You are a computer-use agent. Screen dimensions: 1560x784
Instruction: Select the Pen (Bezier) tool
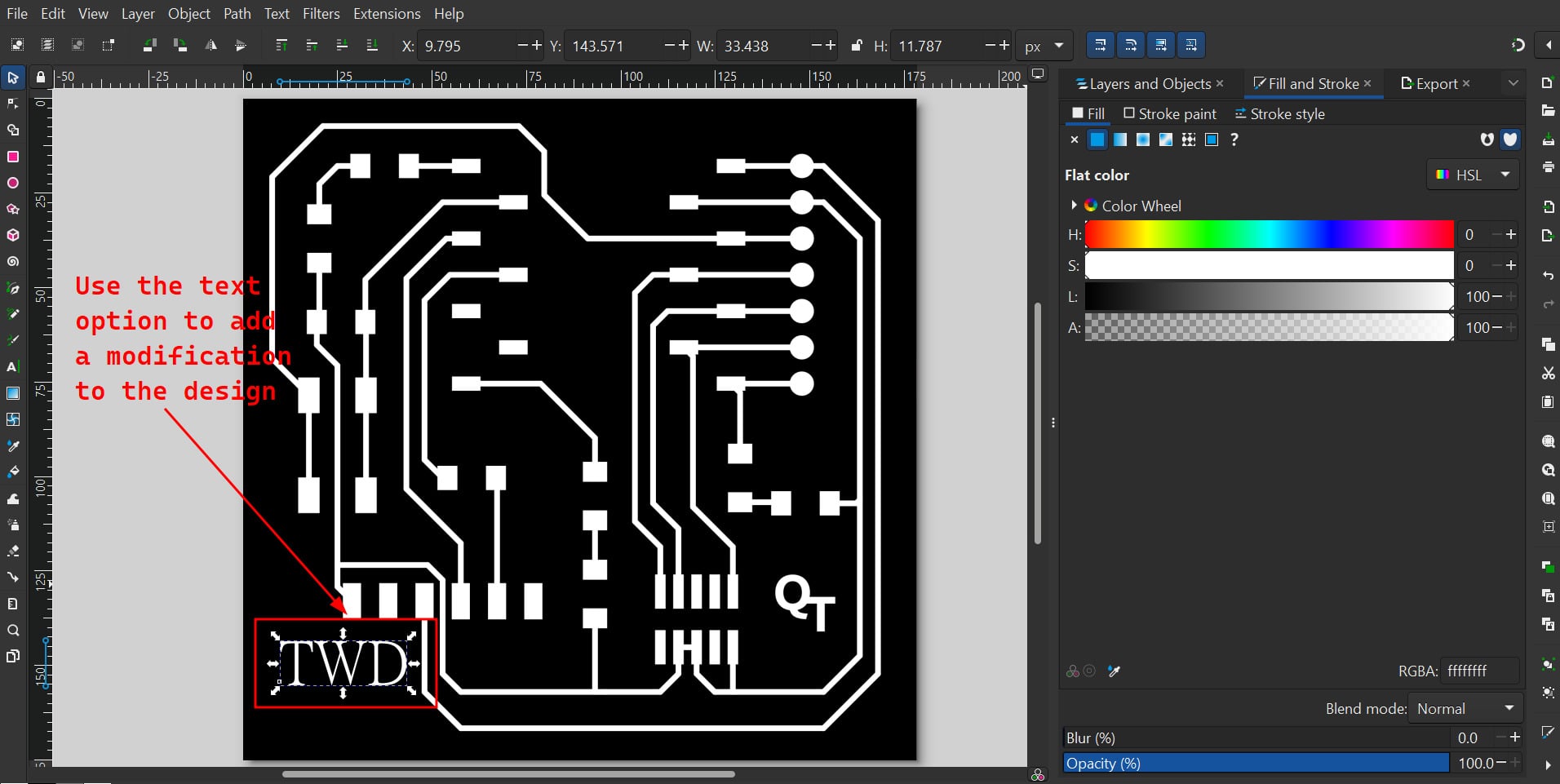(13, 288)
